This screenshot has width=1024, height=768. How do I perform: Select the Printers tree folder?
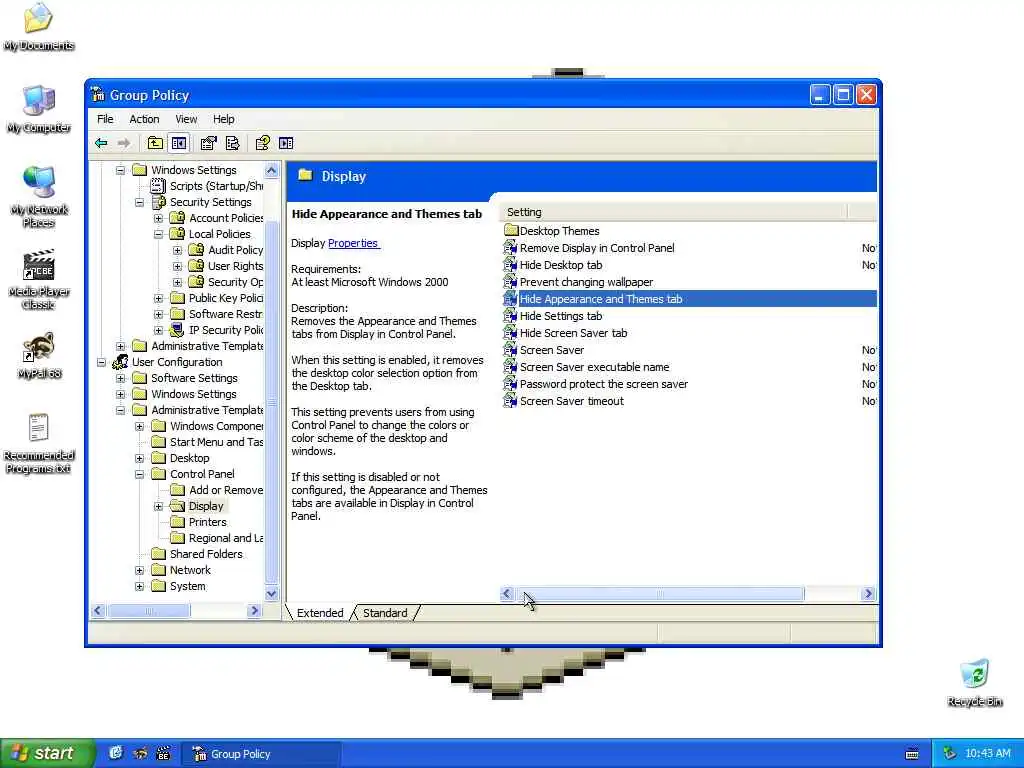coord(207,522)
